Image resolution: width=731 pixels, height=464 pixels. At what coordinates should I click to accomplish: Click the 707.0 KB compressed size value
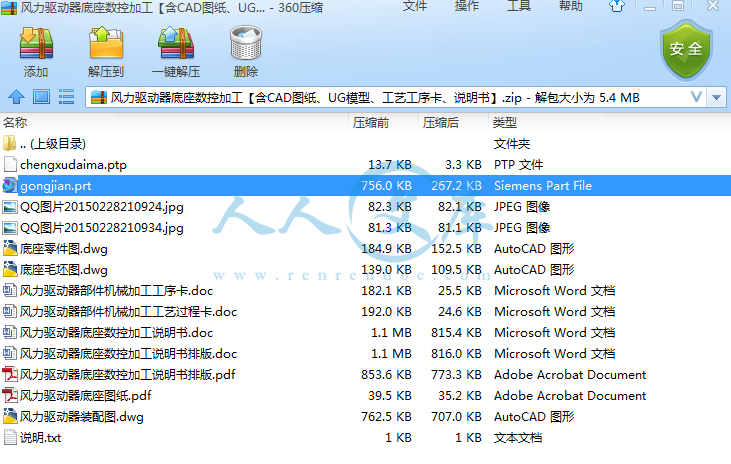[456, 416]
